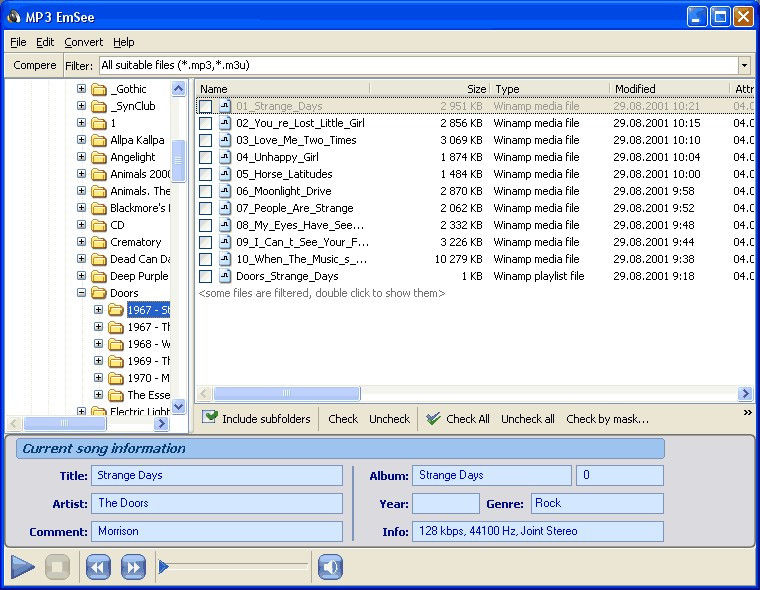This screenshot has width=760, height=590.
Task: Click file list horizontal scrollbar thumb
Action: (x=287, y=393)
